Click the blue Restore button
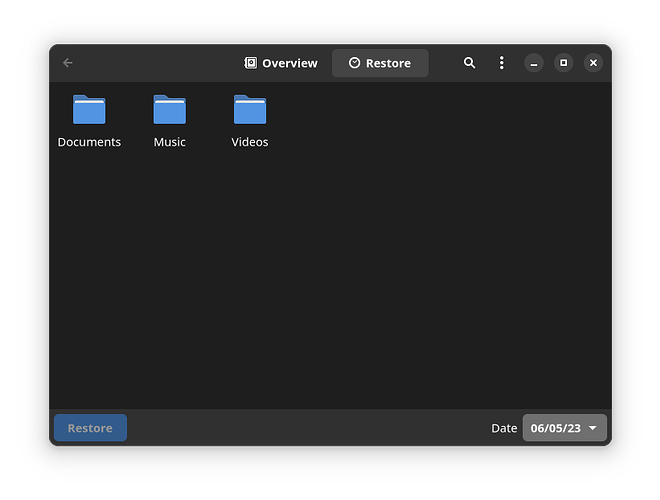 coord(90,428)
